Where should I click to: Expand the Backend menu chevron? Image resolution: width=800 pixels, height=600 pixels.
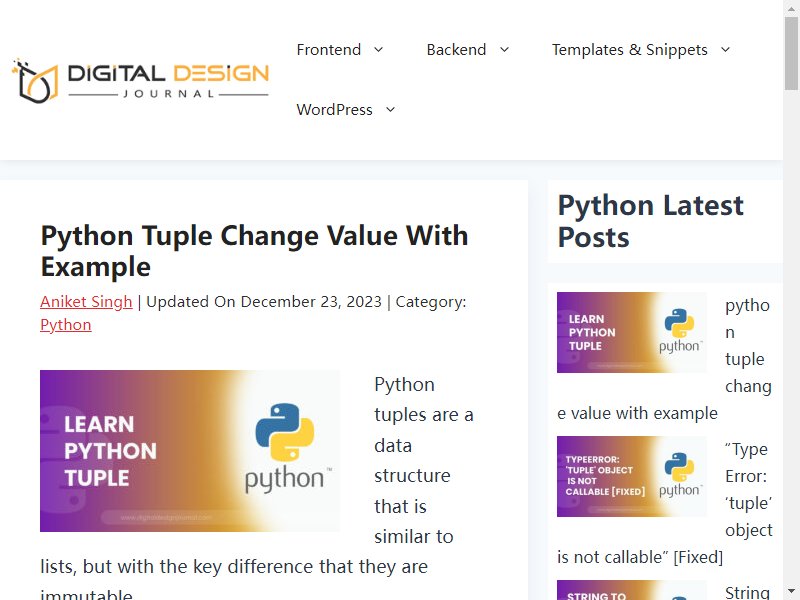click(x=504, y=49)
